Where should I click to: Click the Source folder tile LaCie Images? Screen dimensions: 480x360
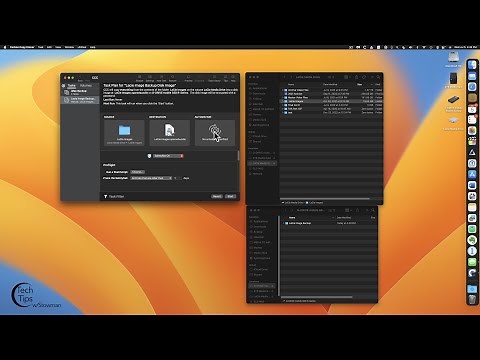click(x=124, y=133)
